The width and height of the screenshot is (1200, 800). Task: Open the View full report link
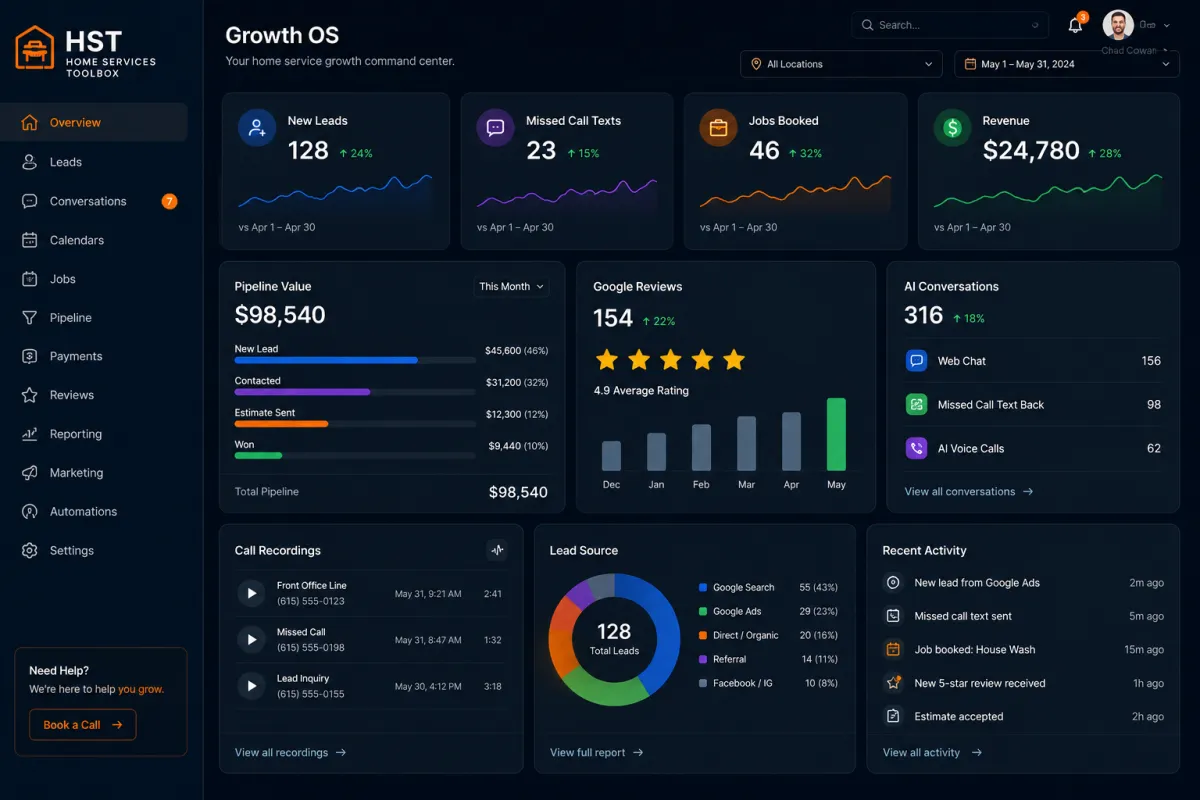[x=597, y=752]
